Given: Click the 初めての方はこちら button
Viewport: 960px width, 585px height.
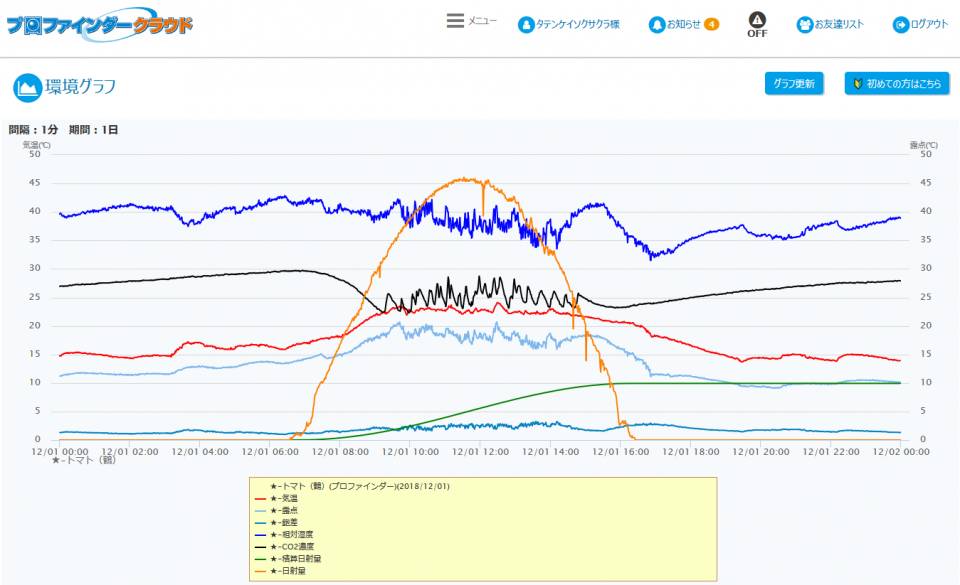Looking at the screenshot, I should (x=896, y=84).
